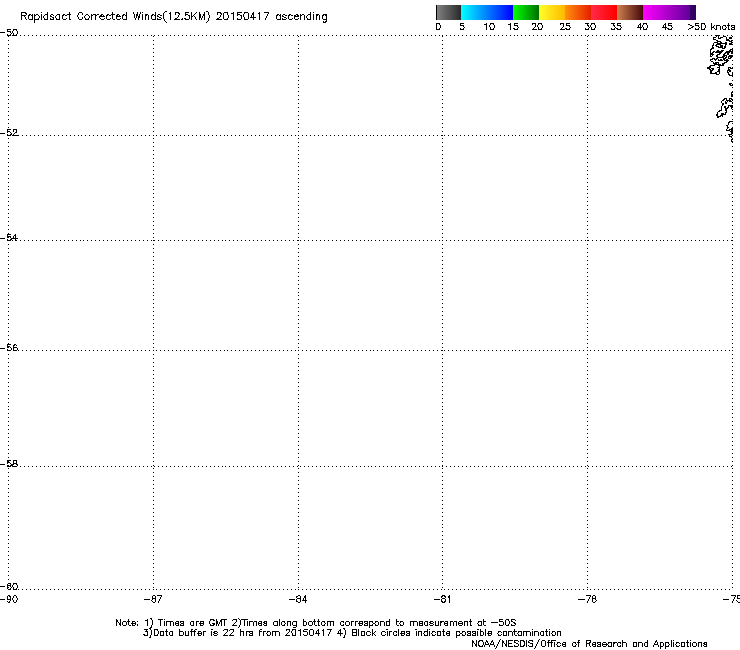Click the -81 longitude axis label
Screen dimensions: 740x650
442,599
